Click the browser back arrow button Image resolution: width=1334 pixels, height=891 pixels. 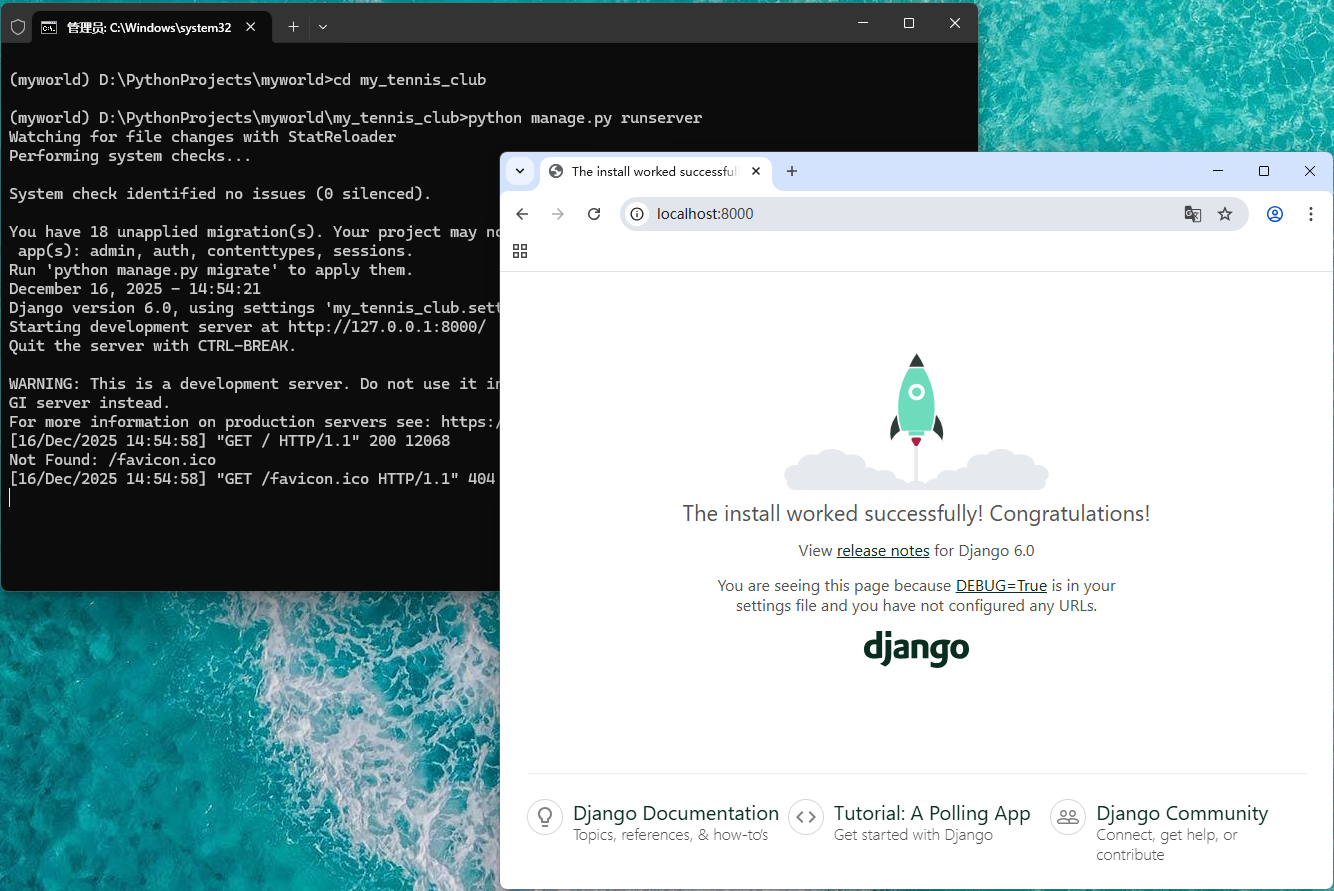pyautogui.click(x=522, y=214)
